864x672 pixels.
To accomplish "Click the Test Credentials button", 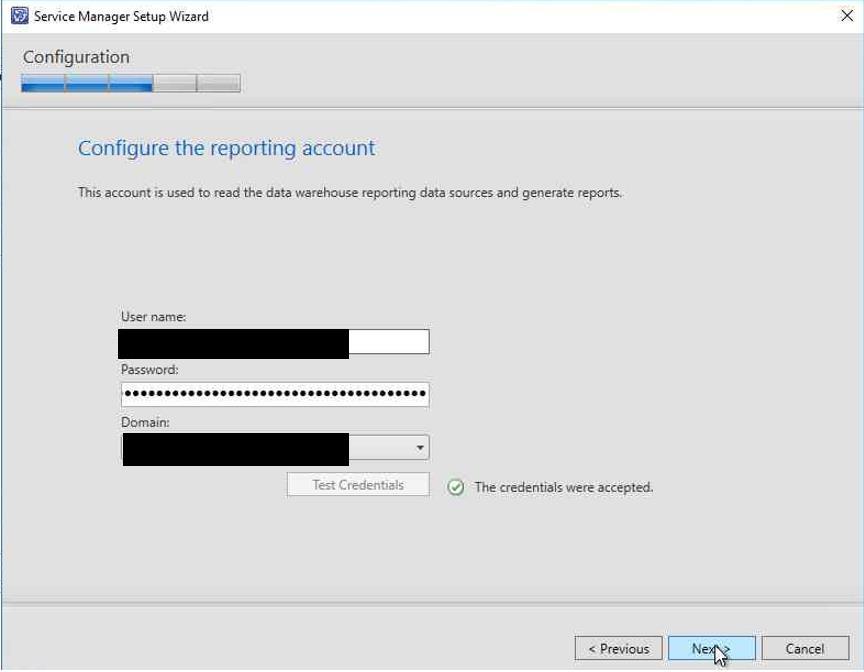I will click(x=358, y=485).
